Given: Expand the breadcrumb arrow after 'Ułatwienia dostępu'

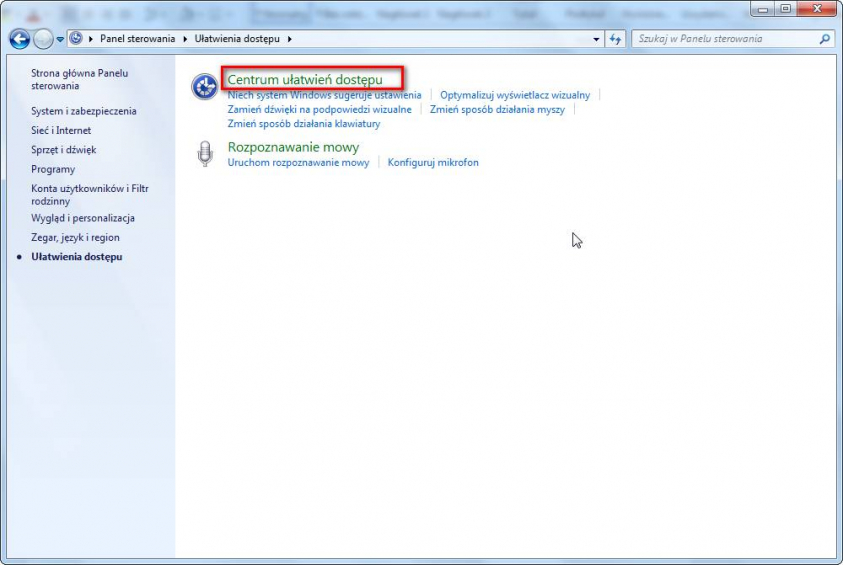Looking at the screenshot, I should coord(290,39).
